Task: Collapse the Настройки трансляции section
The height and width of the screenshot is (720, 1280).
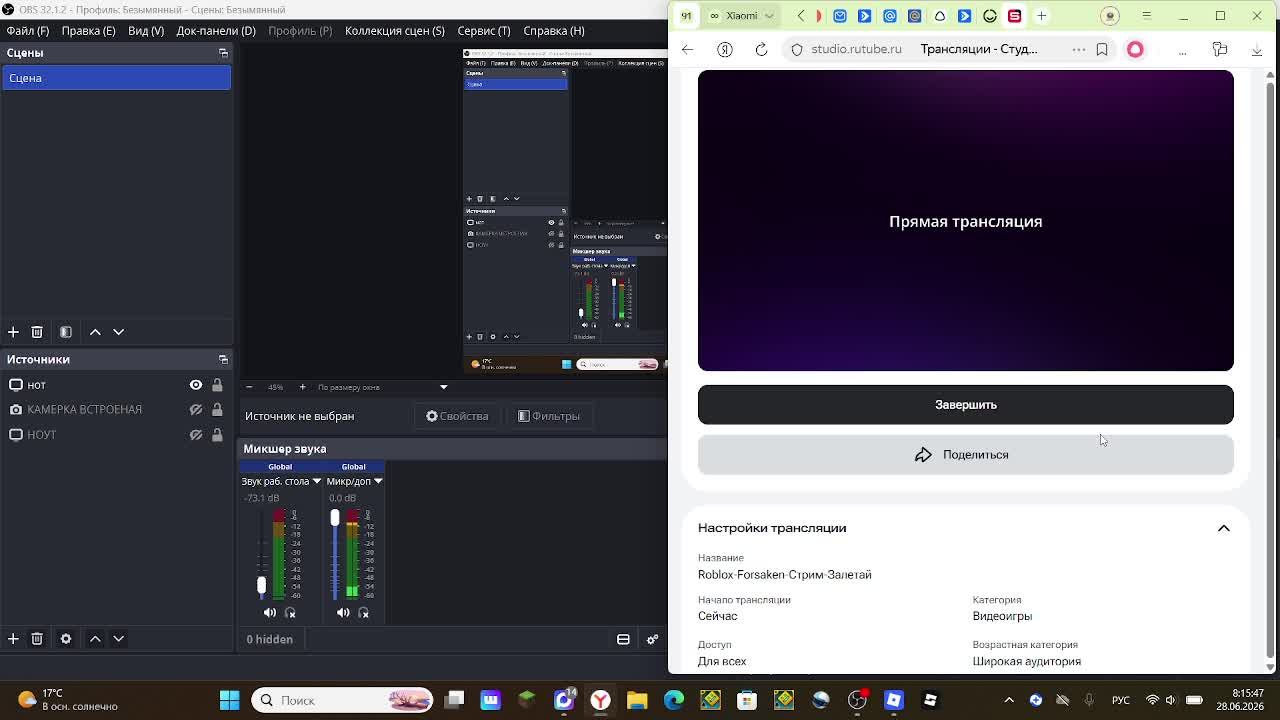Action: (x=1224, y=528)
